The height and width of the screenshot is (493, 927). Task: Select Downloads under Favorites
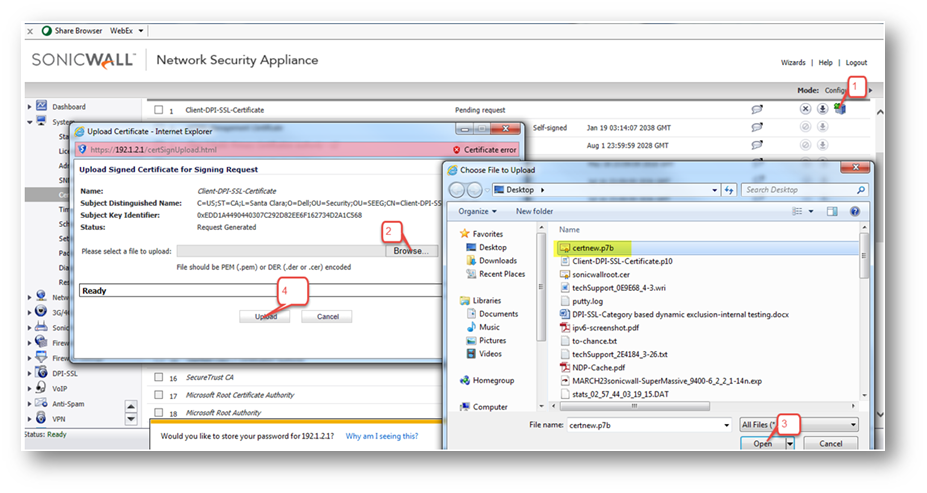[x=492, y=260]
